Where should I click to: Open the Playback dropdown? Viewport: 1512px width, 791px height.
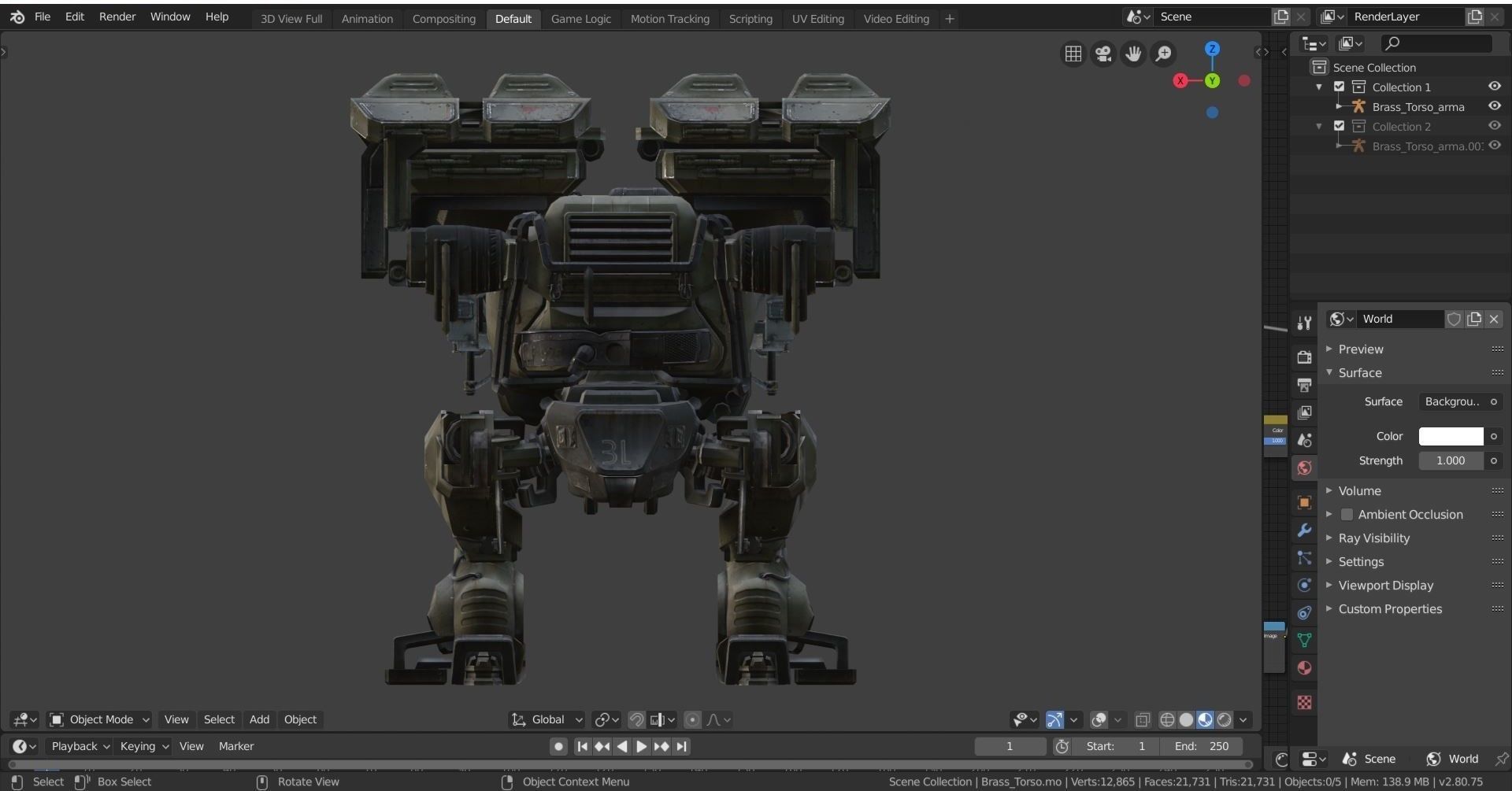[x=79, y=746]
